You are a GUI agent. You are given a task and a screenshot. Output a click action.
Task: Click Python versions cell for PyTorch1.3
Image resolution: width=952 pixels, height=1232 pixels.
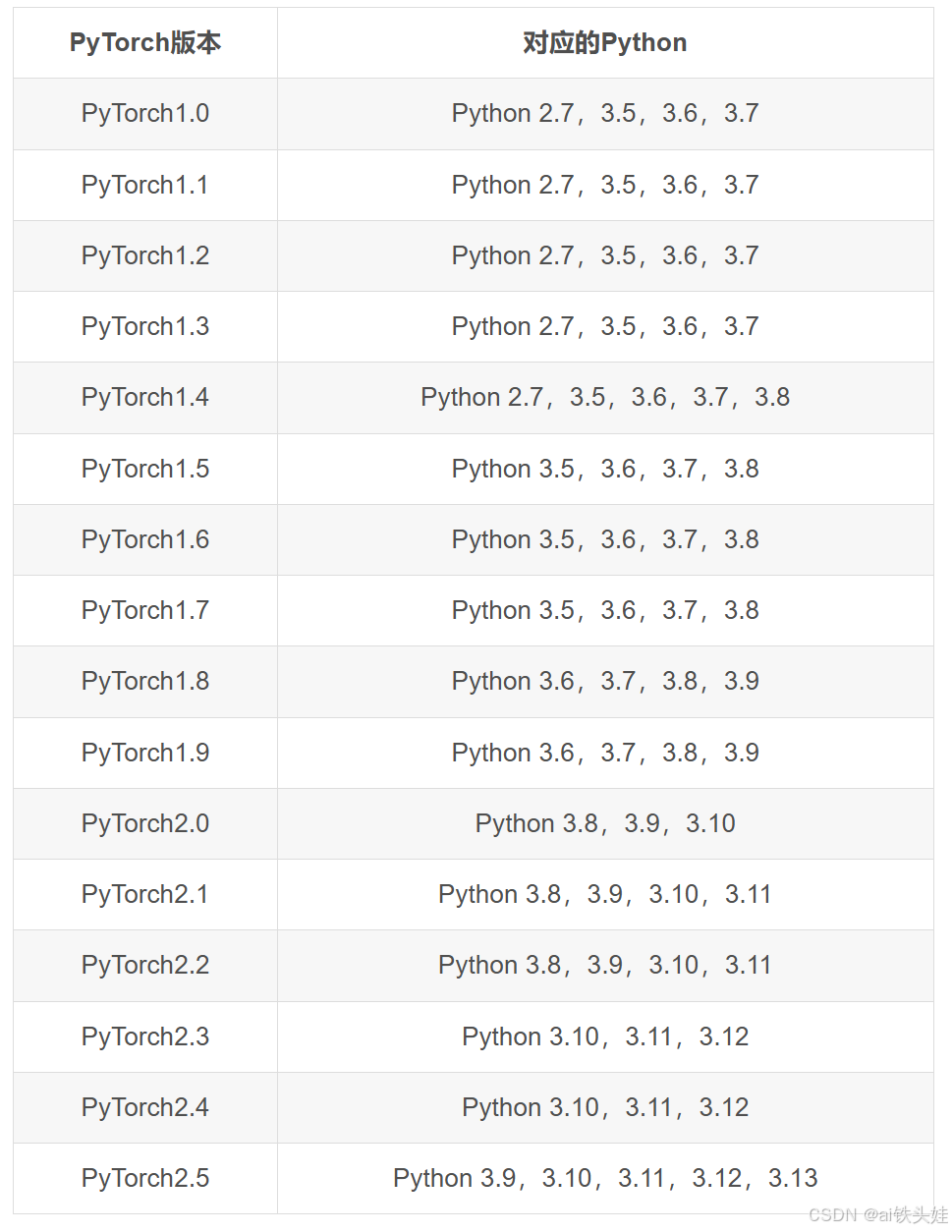[605, 327]
